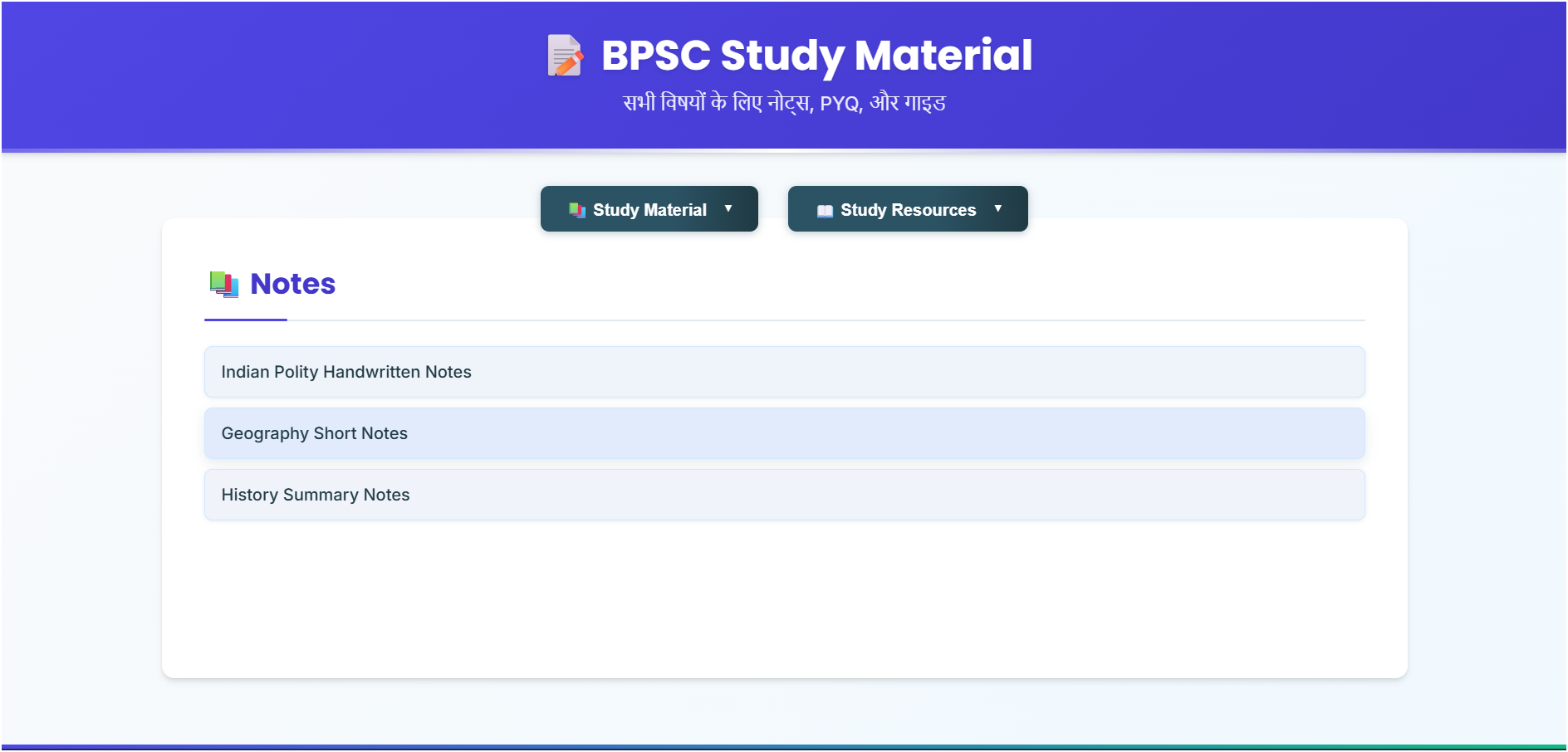Viewport: 1568px width, 752px height.
Task: Select the books icon on Study Material button
Action: [x=576, y=209]
